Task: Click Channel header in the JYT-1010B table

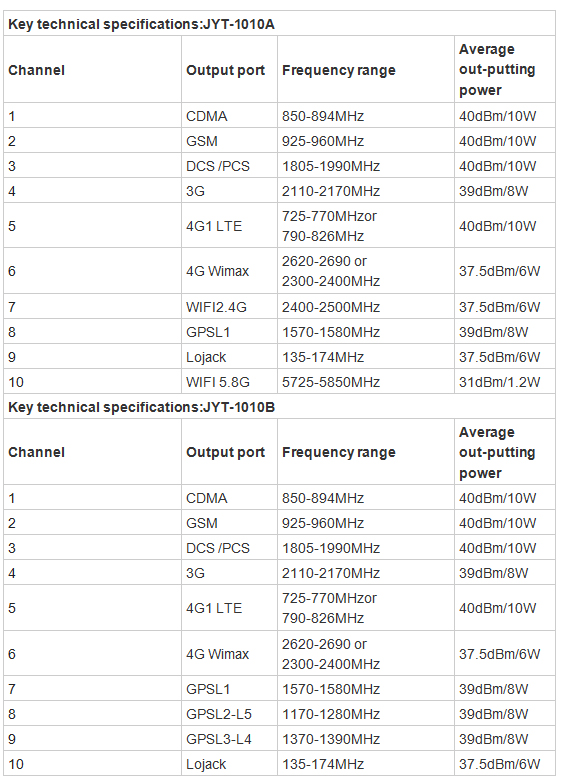Action: [36, 452]
